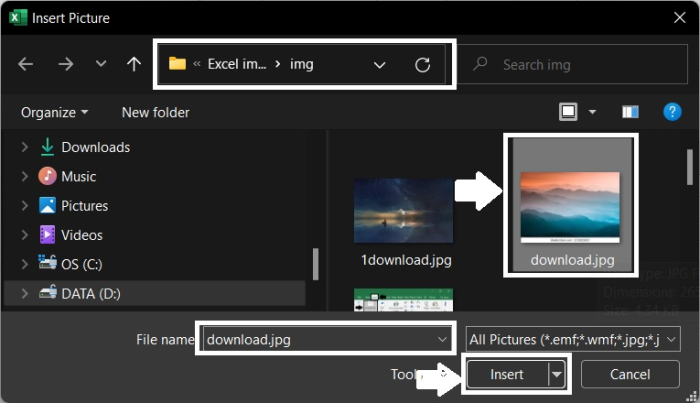Expand the Music tree node
Image resolution: width=700 pixels, height=403 pixels.
pyautogui.click(x=25, y=177)
